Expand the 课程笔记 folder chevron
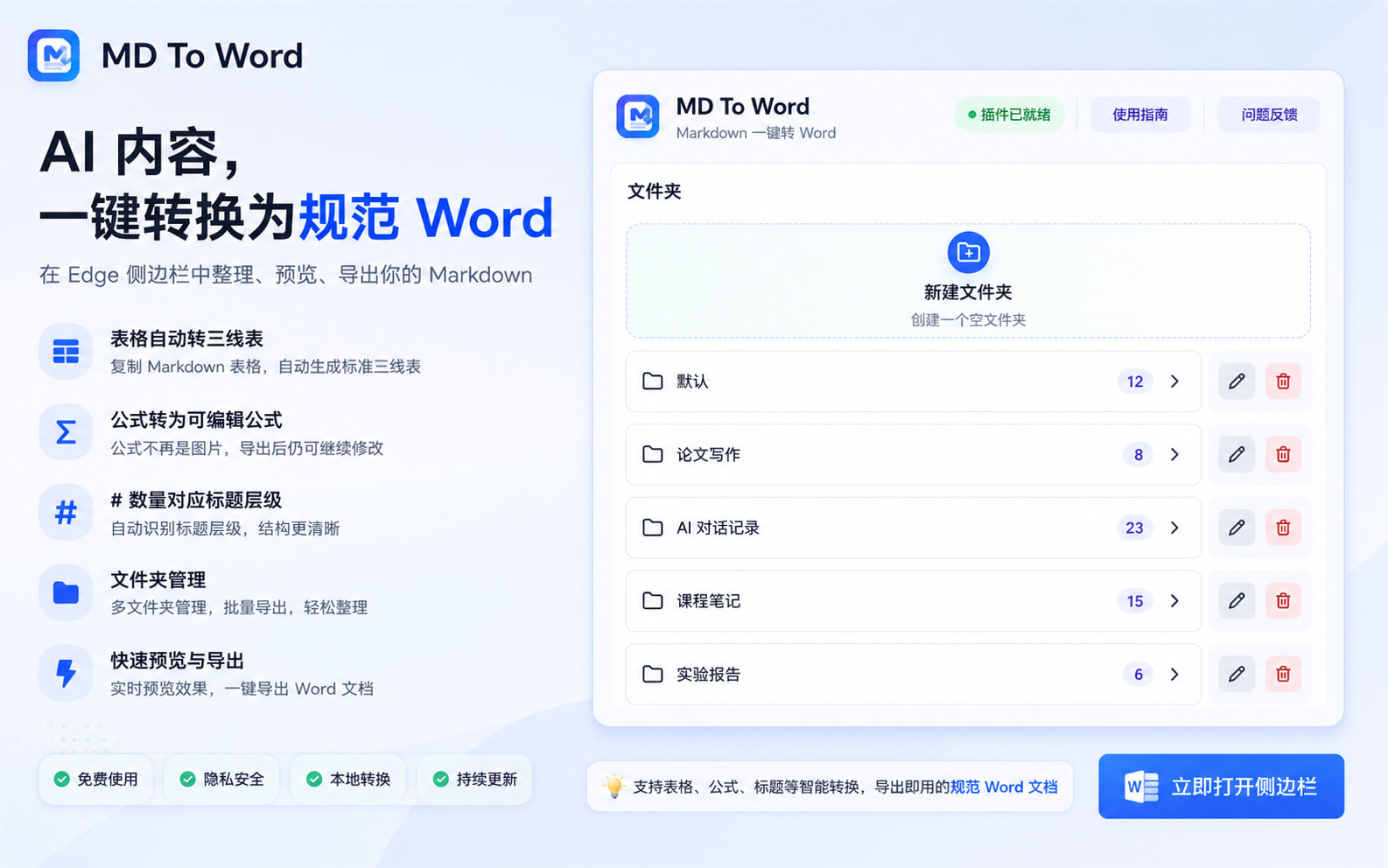Viewport: 1388px width, 868px height. coord(1174,601)
